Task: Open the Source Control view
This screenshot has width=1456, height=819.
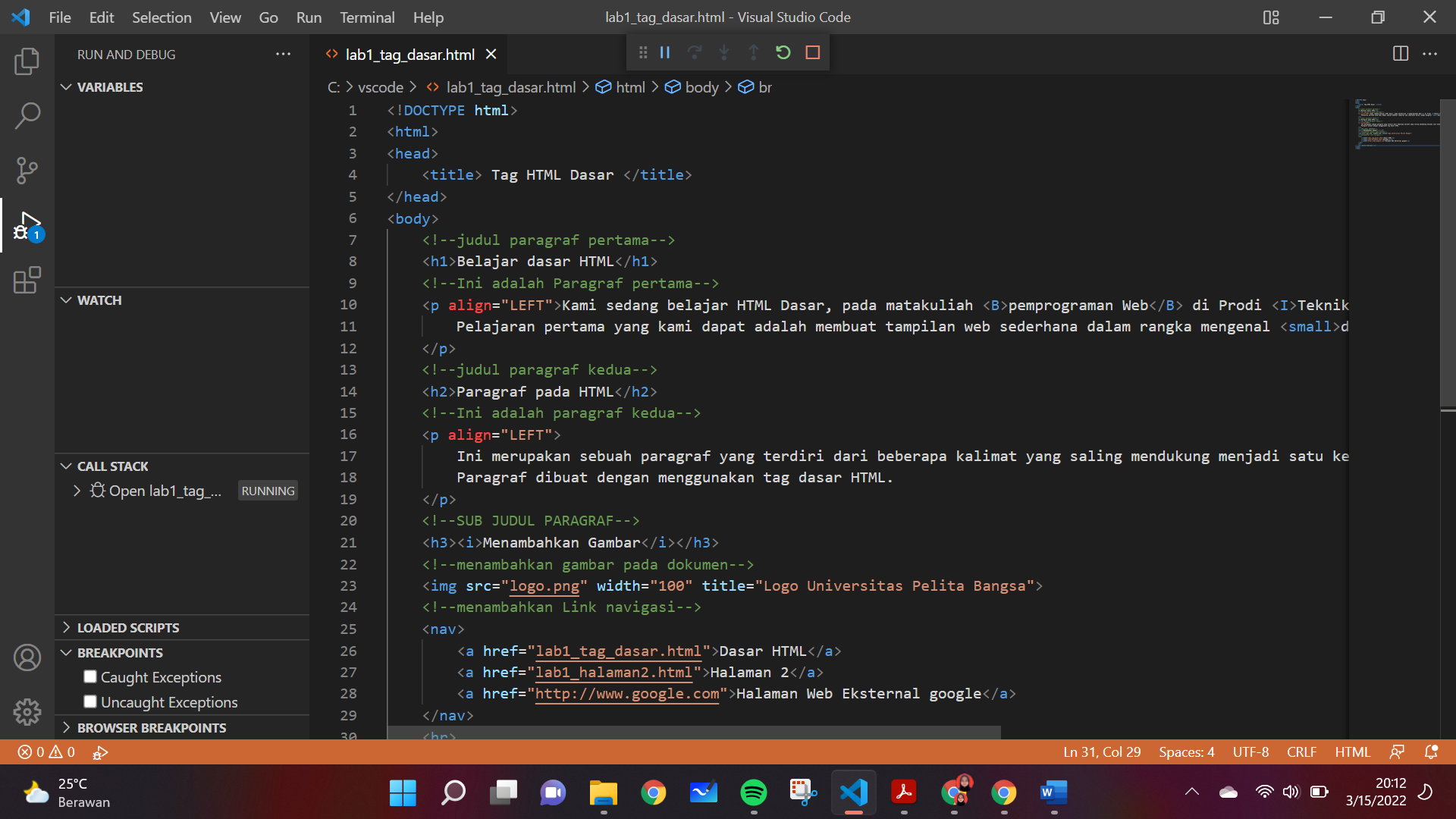Action: click(27, 171)
